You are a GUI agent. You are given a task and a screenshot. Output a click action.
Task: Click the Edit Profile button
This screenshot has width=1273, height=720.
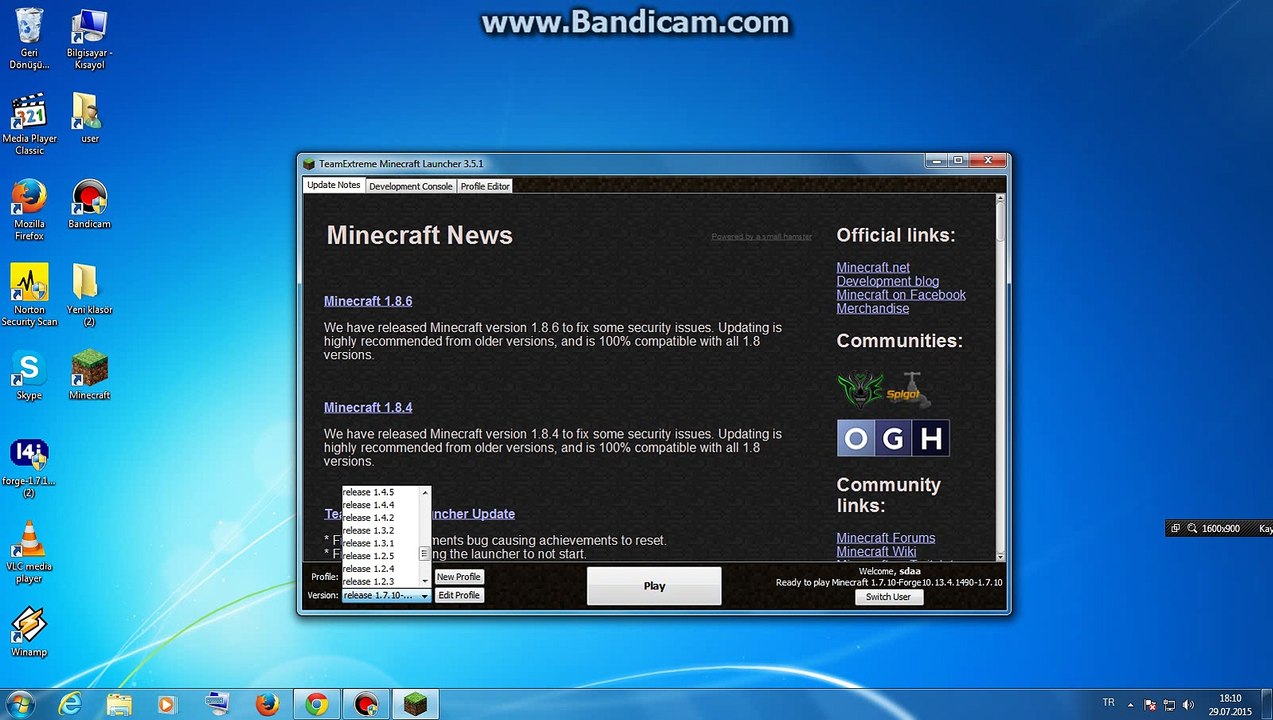(x=459, y=595)
